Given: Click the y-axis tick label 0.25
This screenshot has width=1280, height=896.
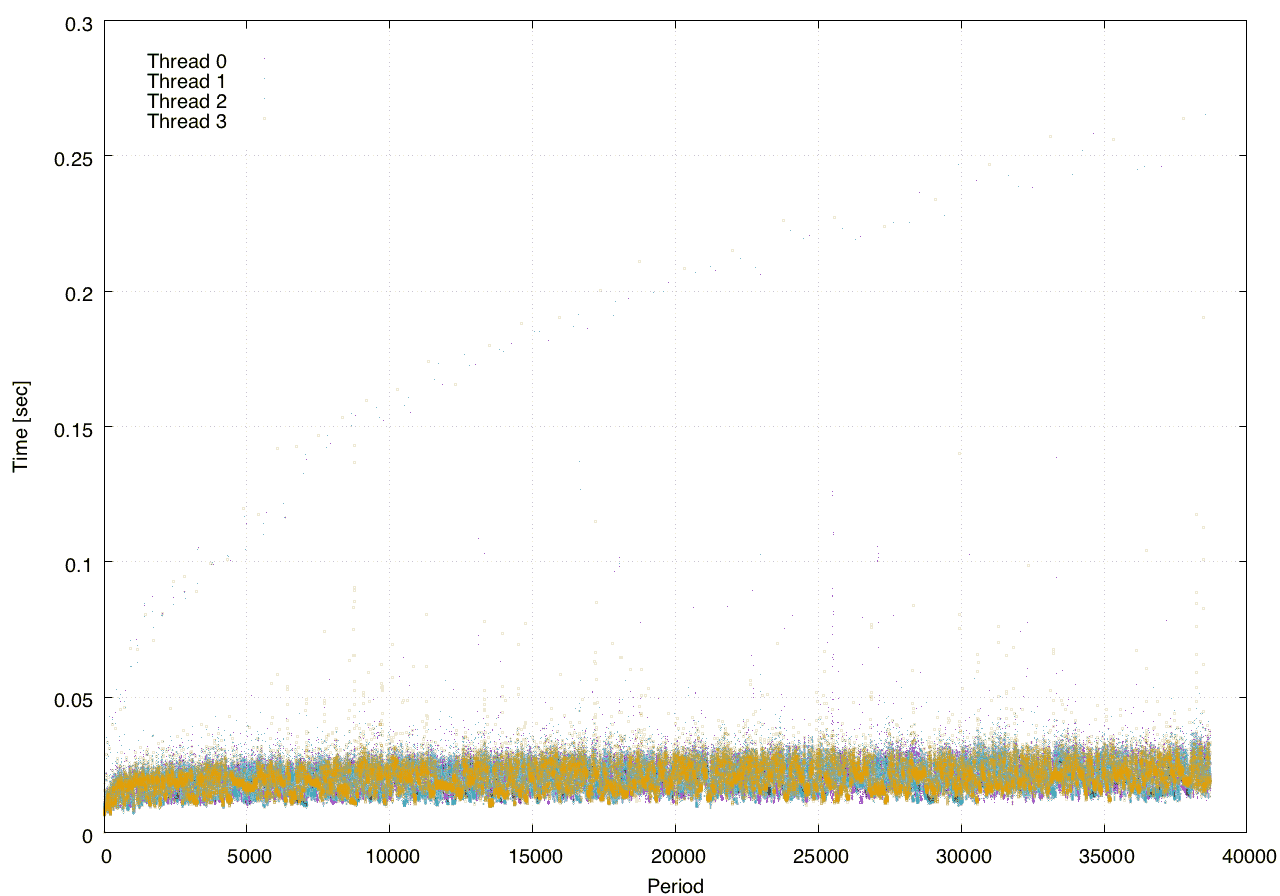Looking at the screenshot, I should [76, 157].
